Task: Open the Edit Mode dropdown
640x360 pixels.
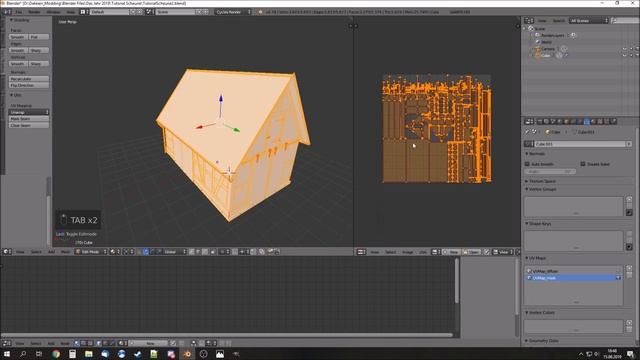Action: tap(91, 252)
